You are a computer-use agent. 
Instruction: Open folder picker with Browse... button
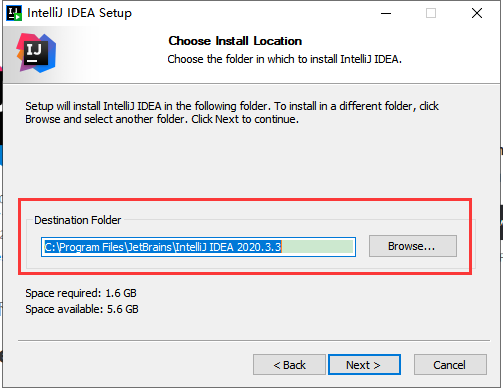pyautogui.click(x=413, y=246)
